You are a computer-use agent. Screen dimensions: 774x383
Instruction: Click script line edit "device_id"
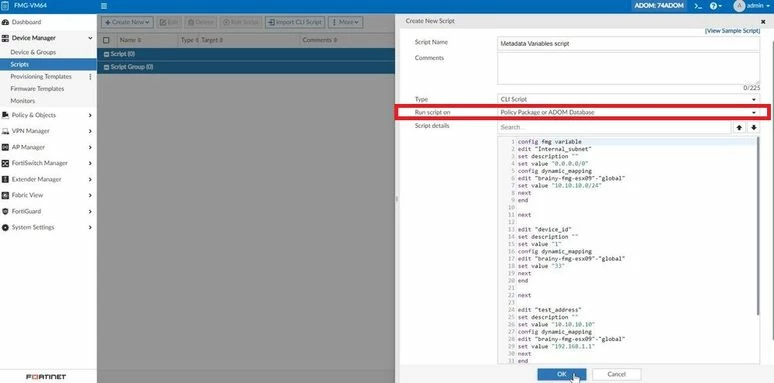(544, 230)
